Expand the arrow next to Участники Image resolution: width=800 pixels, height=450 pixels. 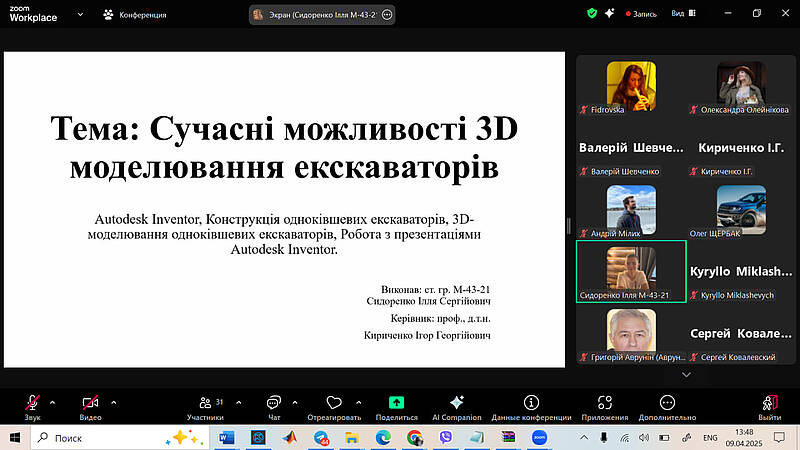238,403
